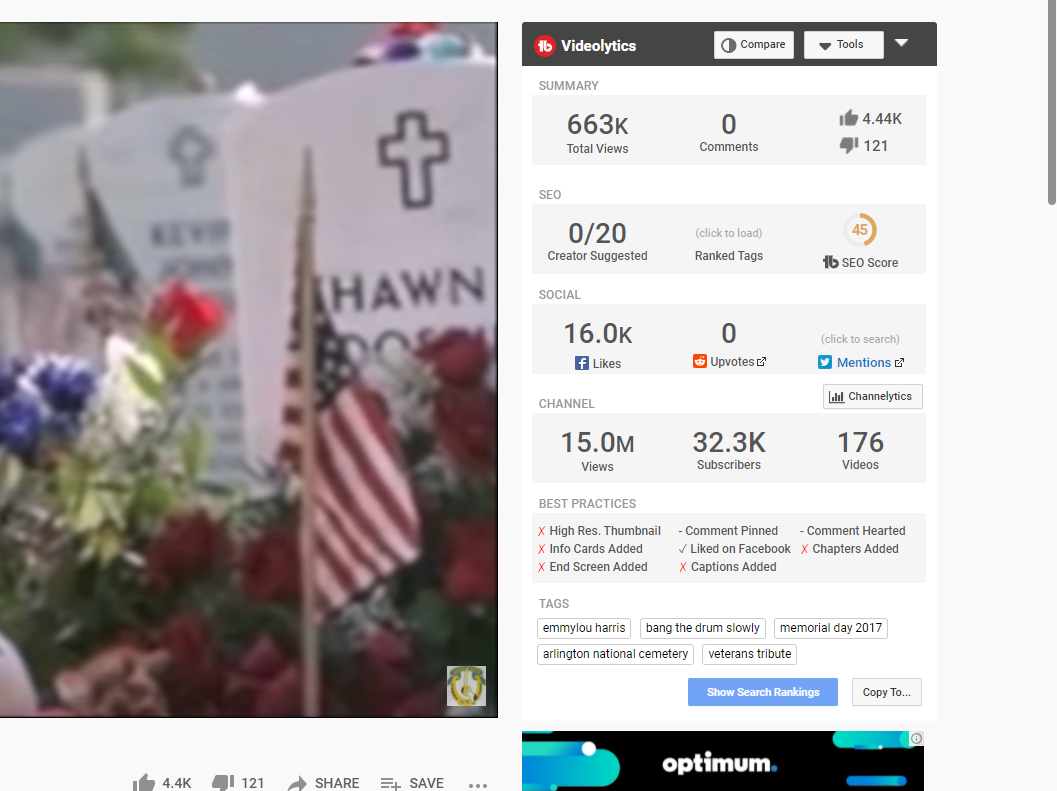Click the Captions Added best practice
Screen dimensions: 1057x791
[727, 567]
